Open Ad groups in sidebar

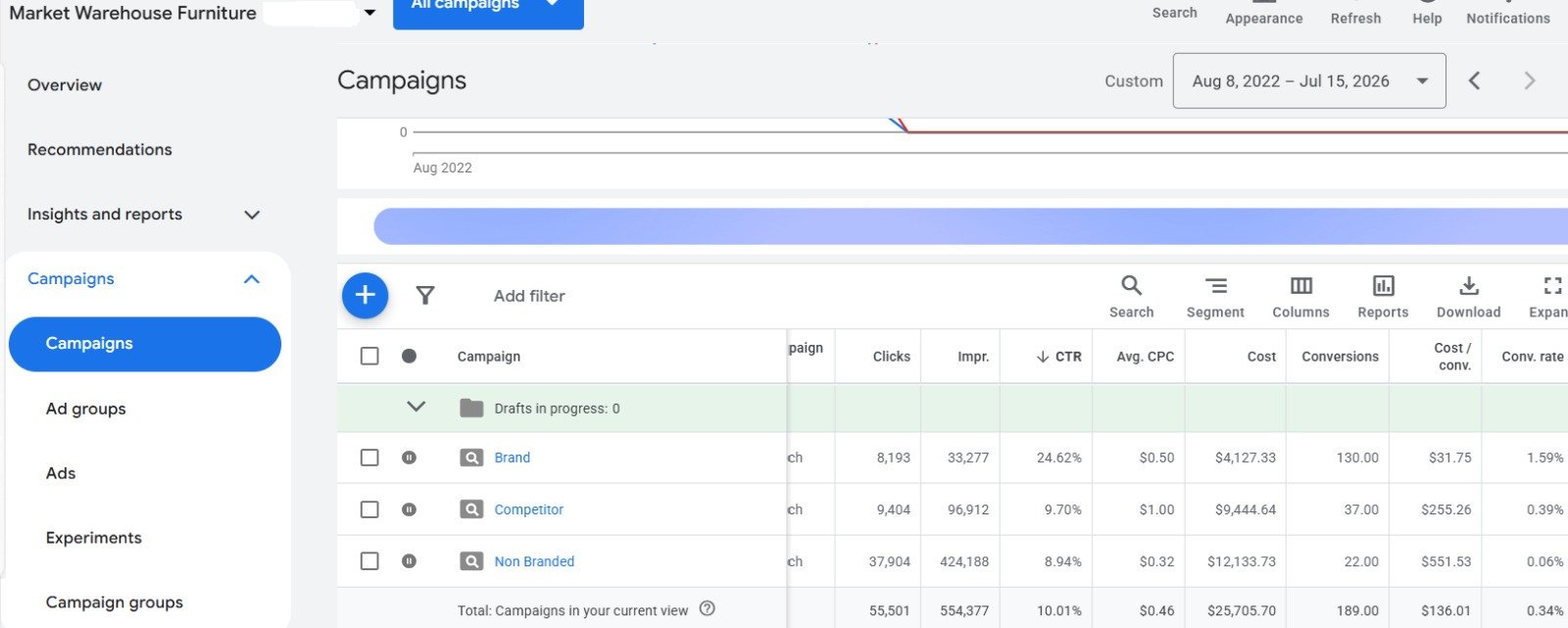tap(86, 409)
